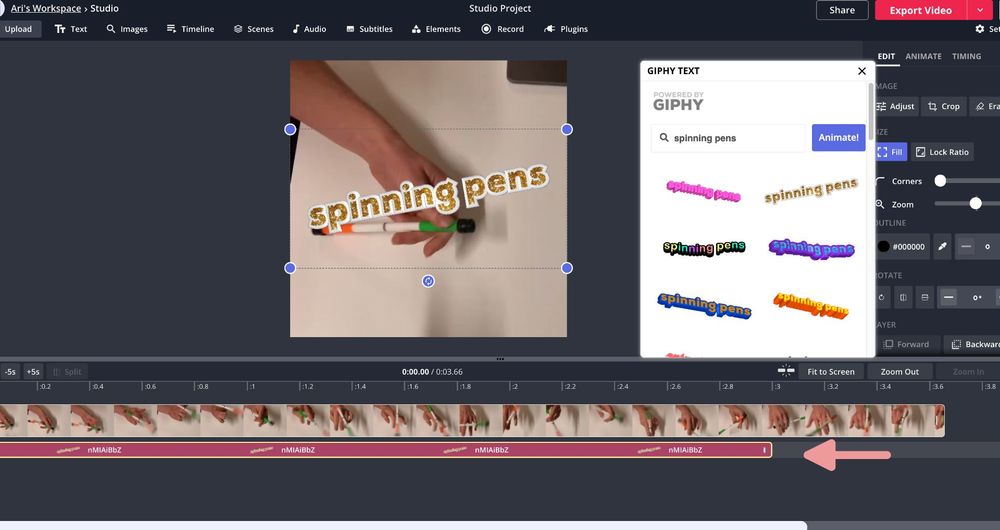
Task: Toggle the Fill size option
Action: pos(890,152)
